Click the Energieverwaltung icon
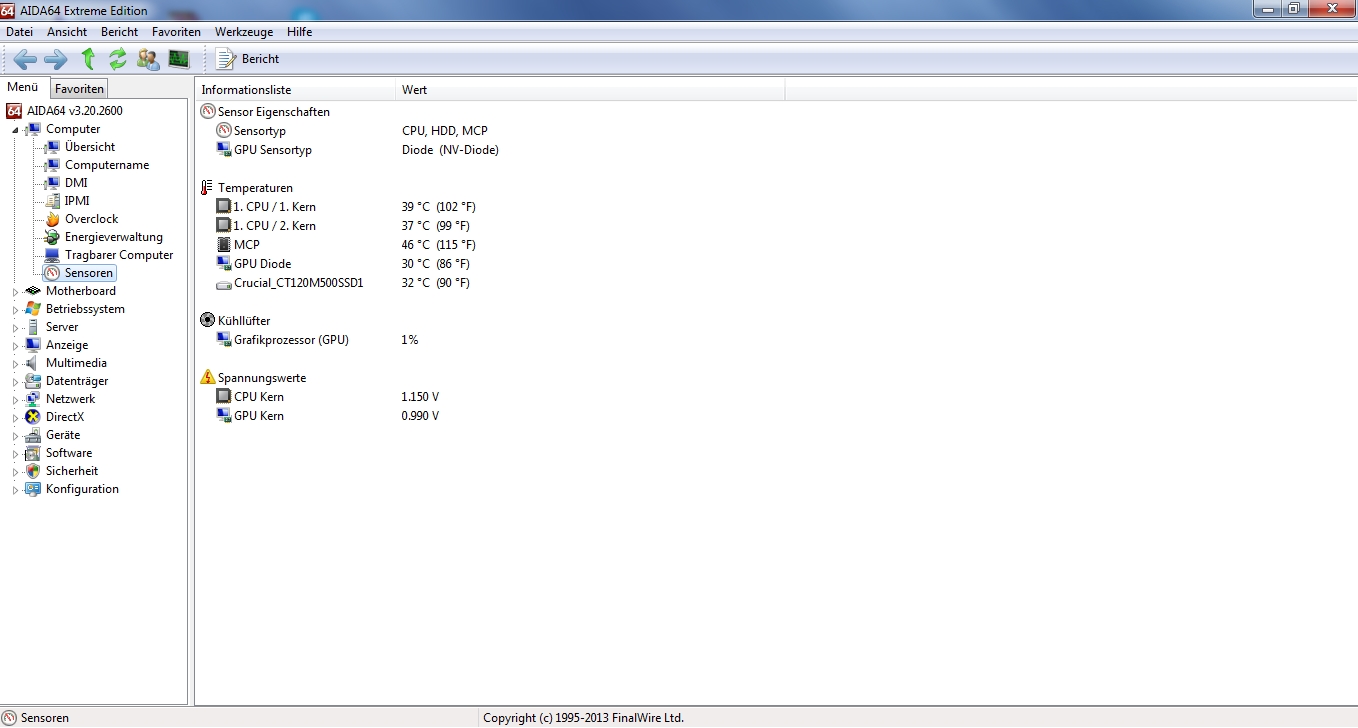Screen dimensions: 1358x728 (x=52, y=237)
